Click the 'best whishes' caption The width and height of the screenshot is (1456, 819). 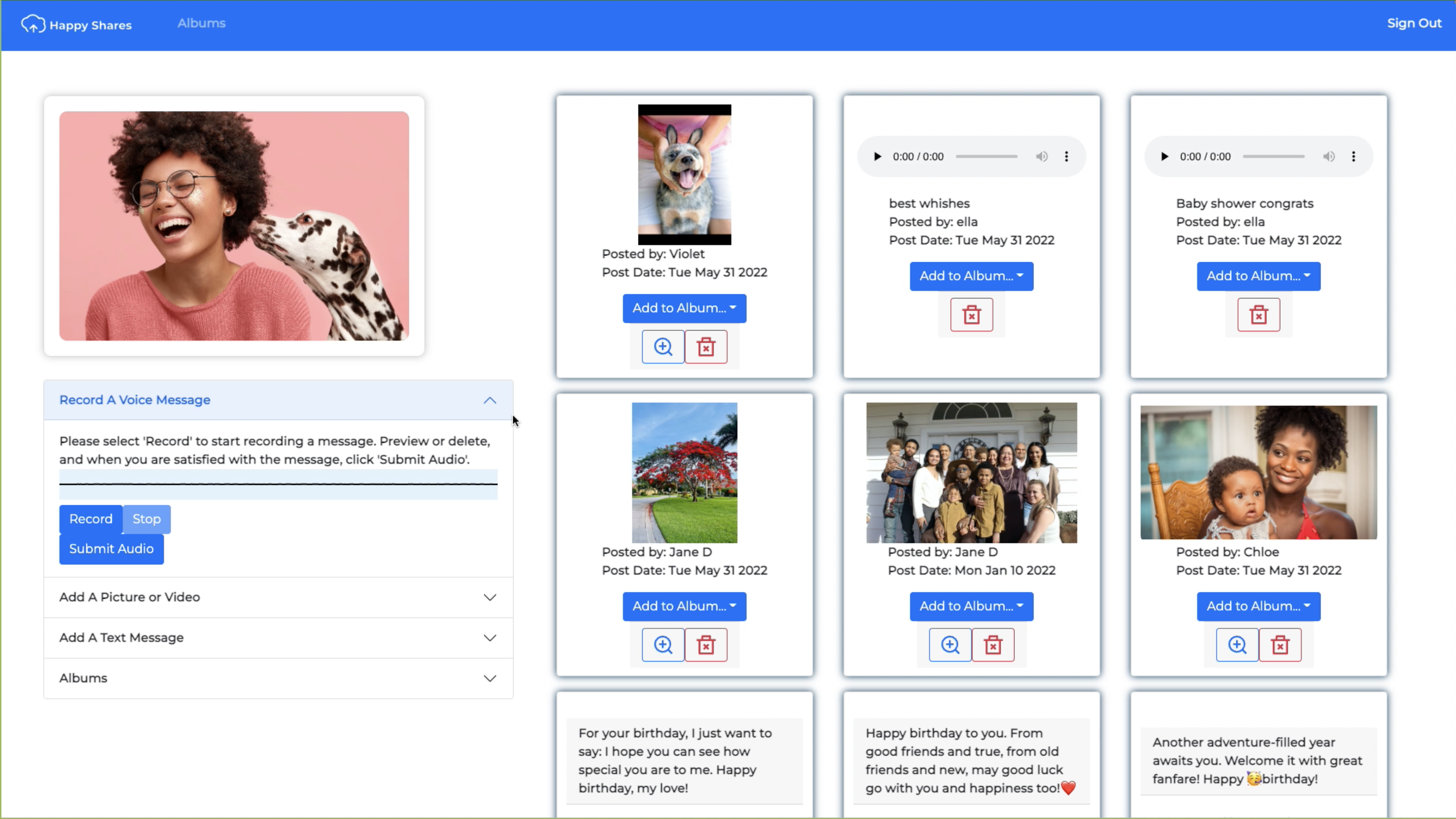pyautogui.click(x=929, y=204)
